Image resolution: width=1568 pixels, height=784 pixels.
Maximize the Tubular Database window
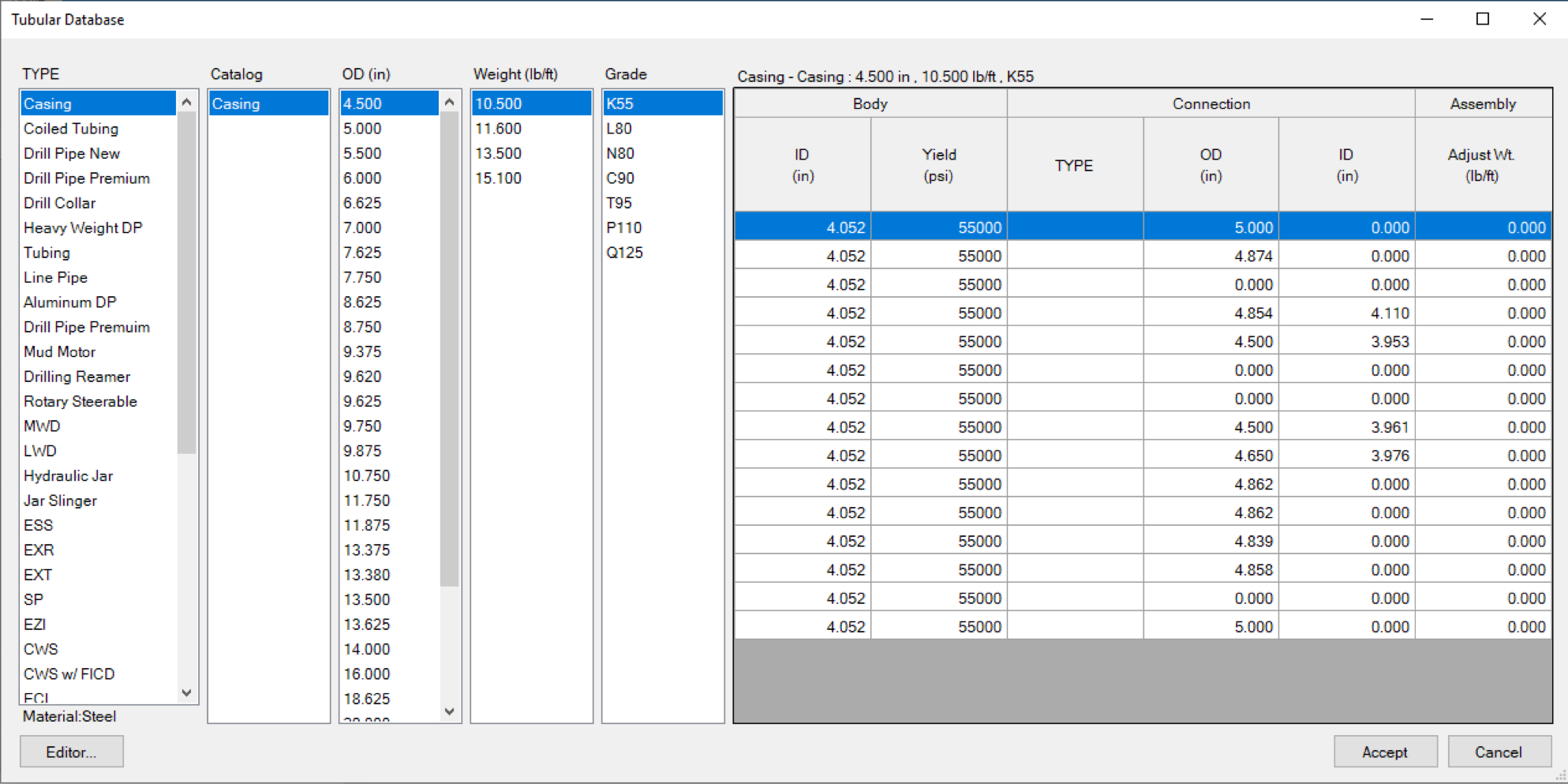click(x=1483, y=19)
